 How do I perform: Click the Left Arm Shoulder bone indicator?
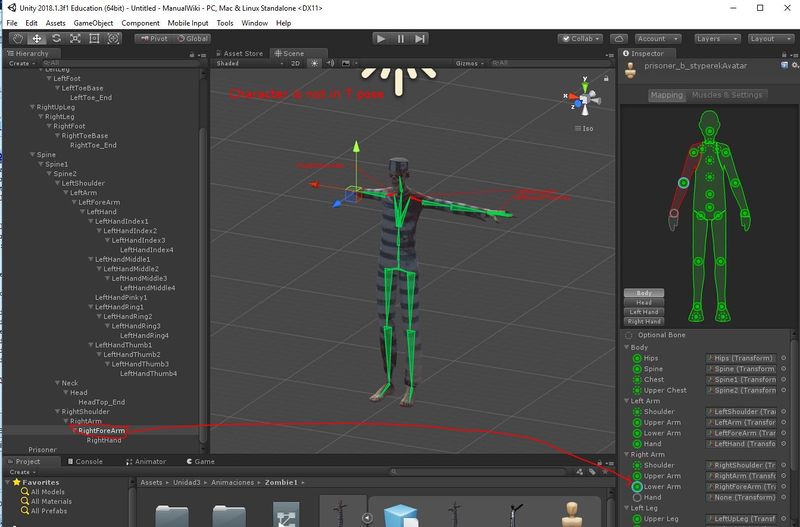pyautogui.click(x=637, y=412)
